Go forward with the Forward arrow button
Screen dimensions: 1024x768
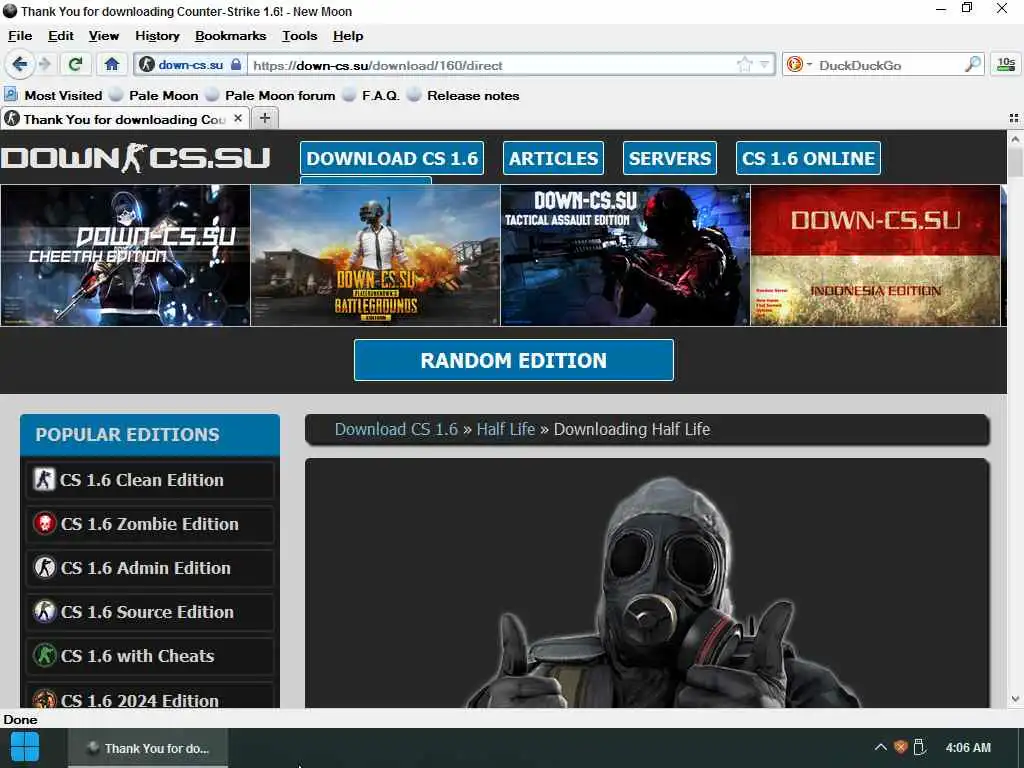pos(44,65)
